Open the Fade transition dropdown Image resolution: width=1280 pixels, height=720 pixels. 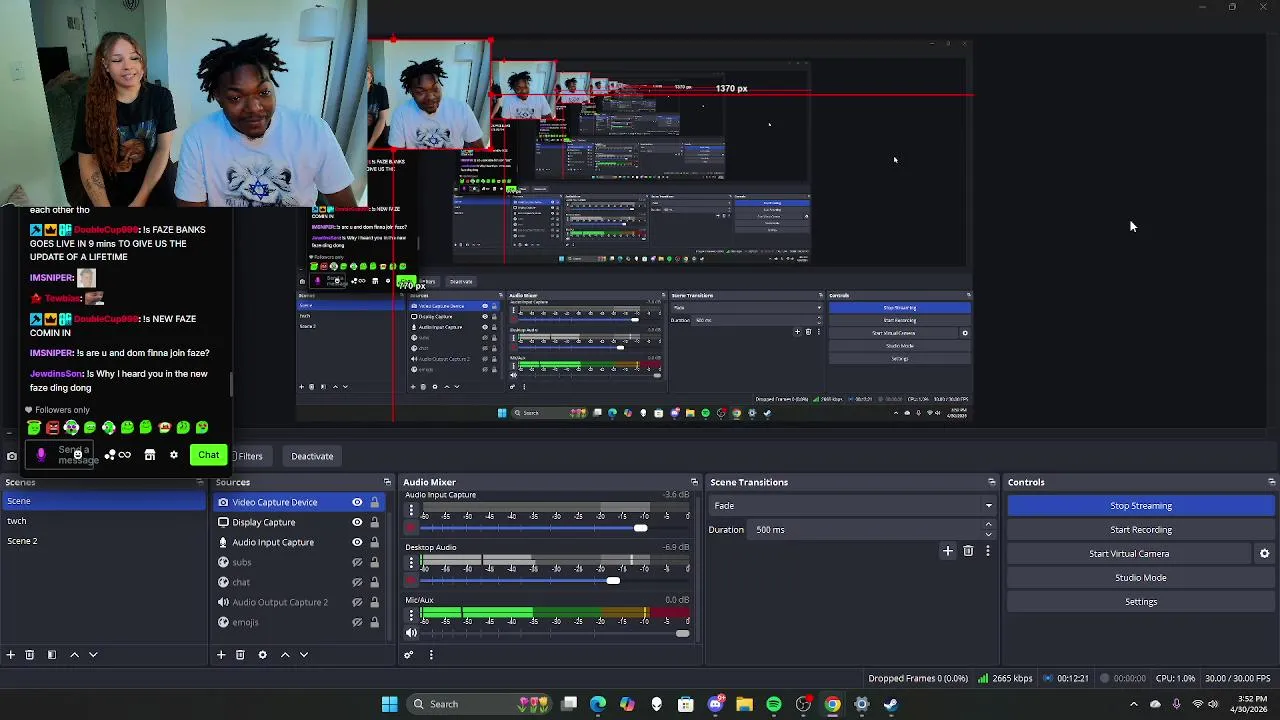pos(853,506)
